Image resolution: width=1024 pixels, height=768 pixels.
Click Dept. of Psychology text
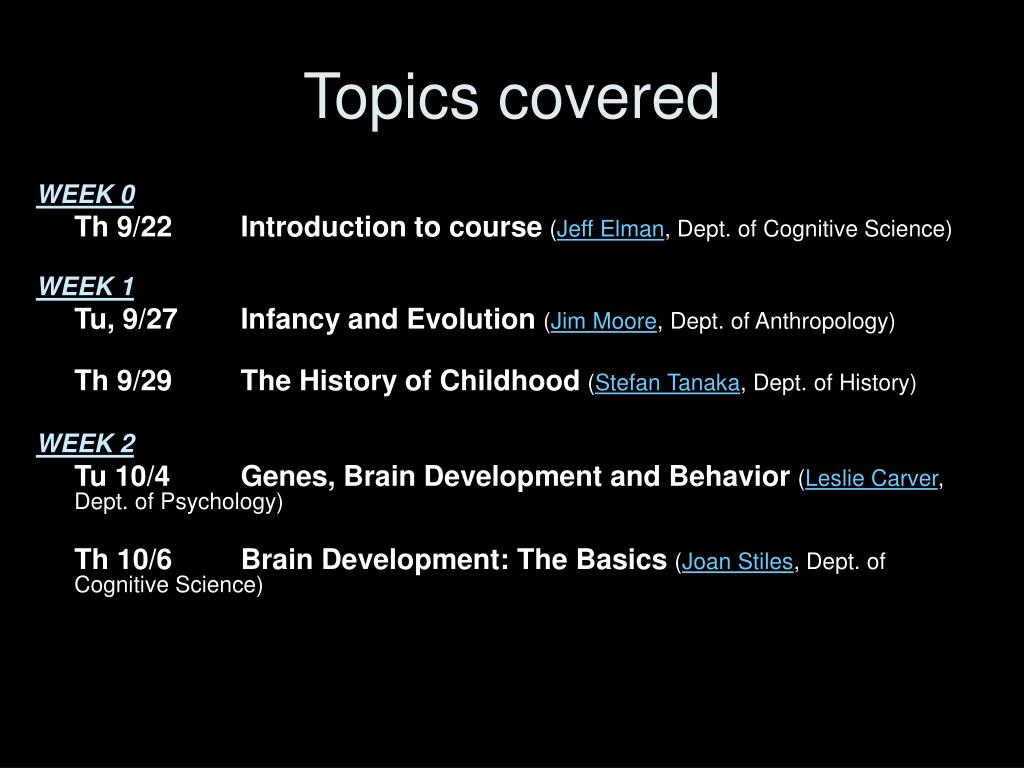click(x=176, y=502)
